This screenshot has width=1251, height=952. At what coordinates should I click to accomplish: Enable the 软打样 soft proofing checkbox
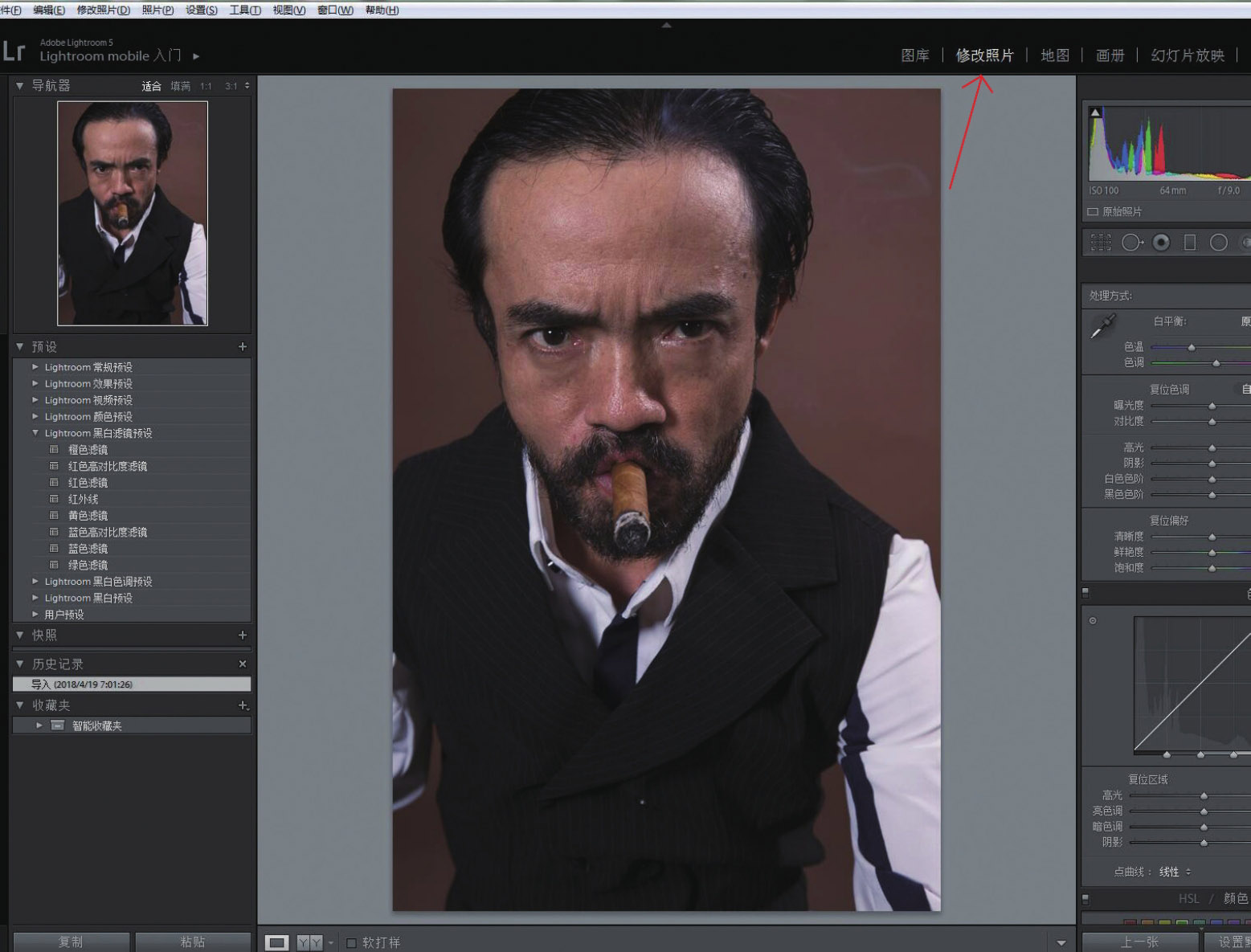click(352, 942)
